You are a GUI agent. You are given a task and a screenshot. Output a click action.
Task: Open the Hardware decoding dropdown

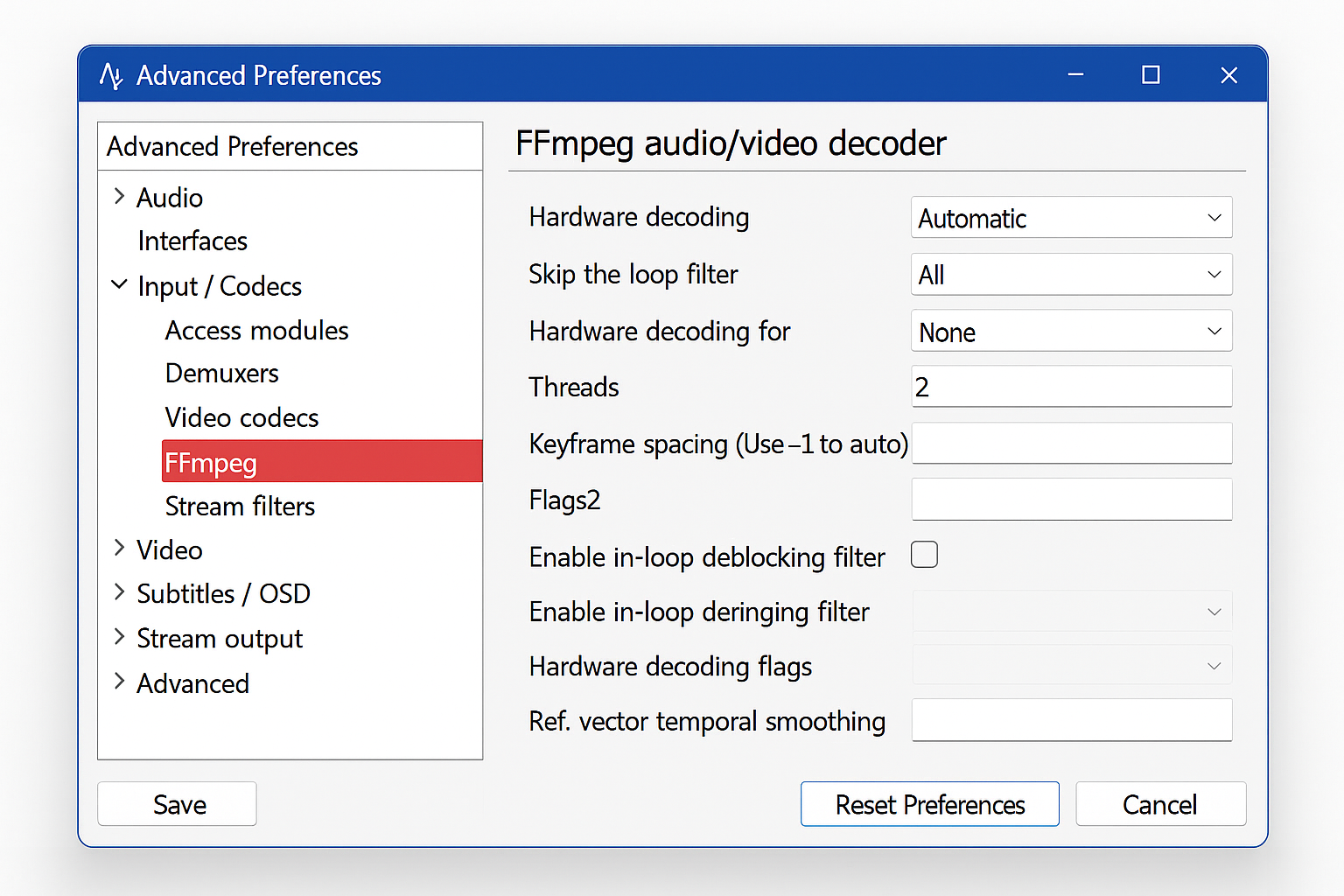pyautogui.click(x=1071, y=217)
